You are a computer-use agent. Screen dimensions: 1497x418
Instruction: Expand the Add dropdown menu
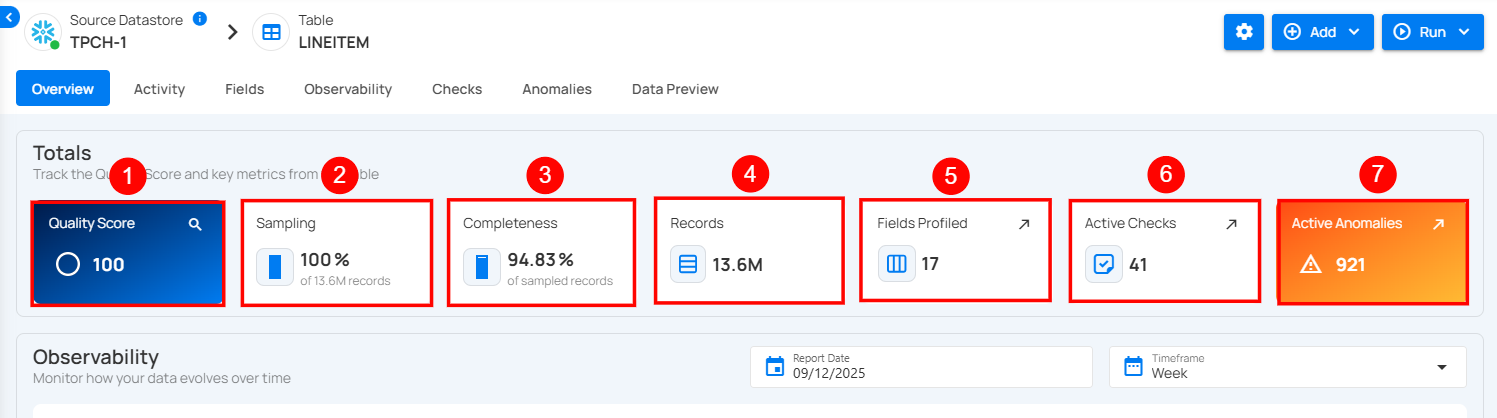click(x=1322, y=32)
